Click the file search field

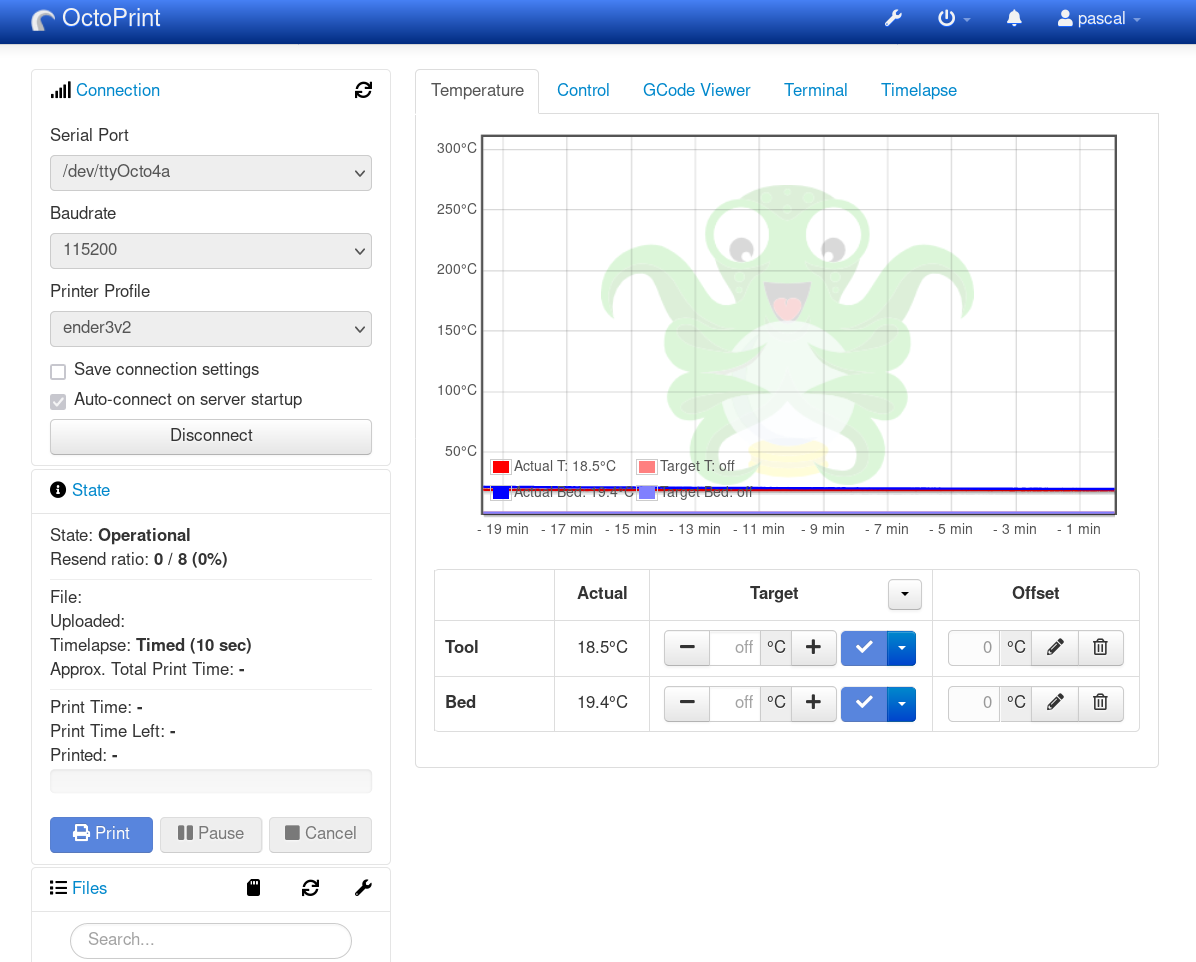click(211, 941)
